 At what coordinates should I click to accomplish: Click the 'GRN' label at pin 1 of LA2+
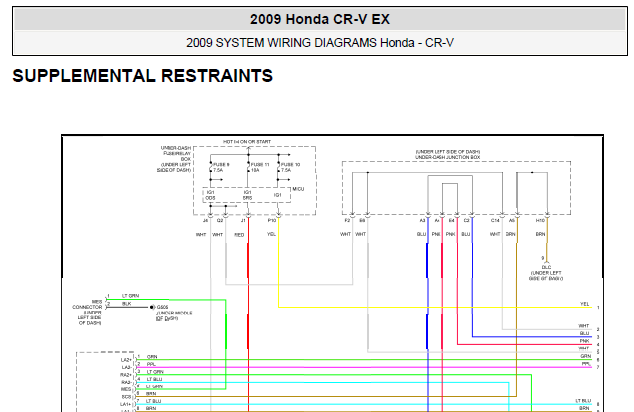pyautogui.click(x=152, y=357)
